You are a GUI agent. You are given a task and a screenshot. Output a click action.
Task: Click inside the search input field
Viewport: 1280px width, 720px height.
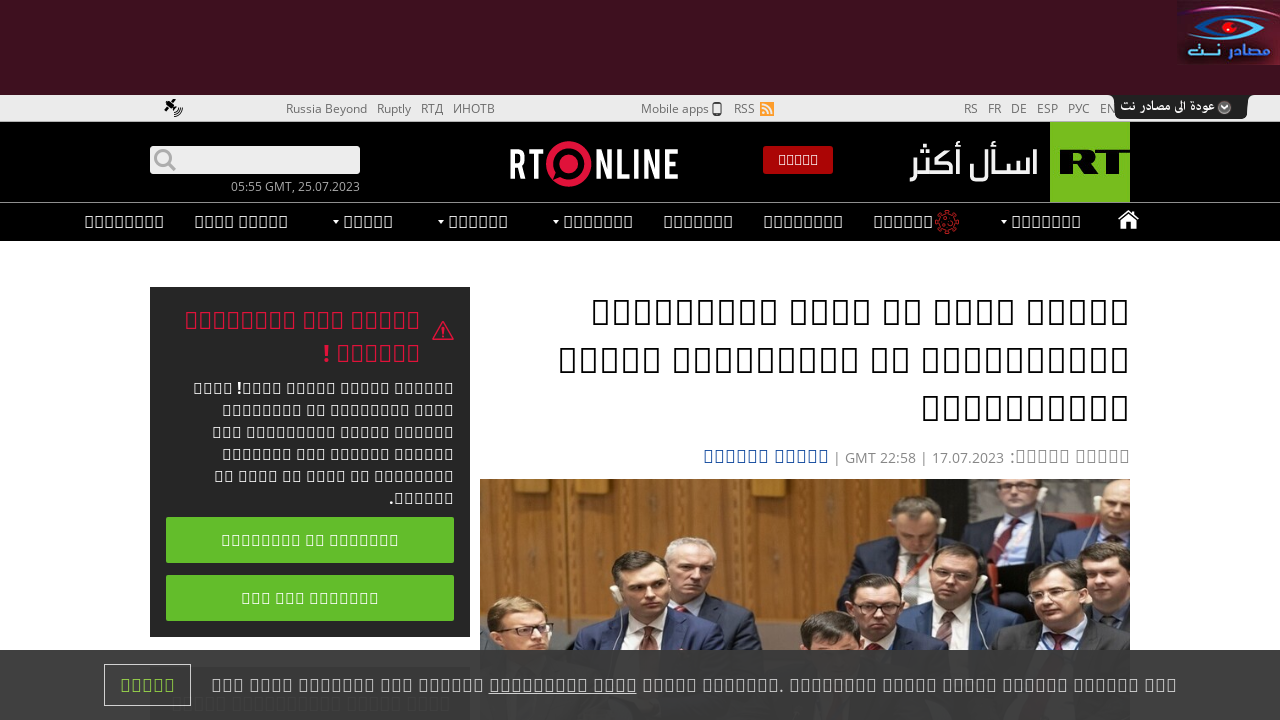(x=255, y=160)
